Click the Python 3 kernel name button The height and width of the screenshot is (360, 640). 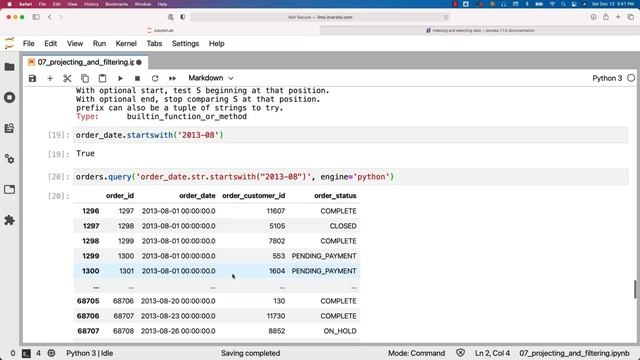(607, 78)
